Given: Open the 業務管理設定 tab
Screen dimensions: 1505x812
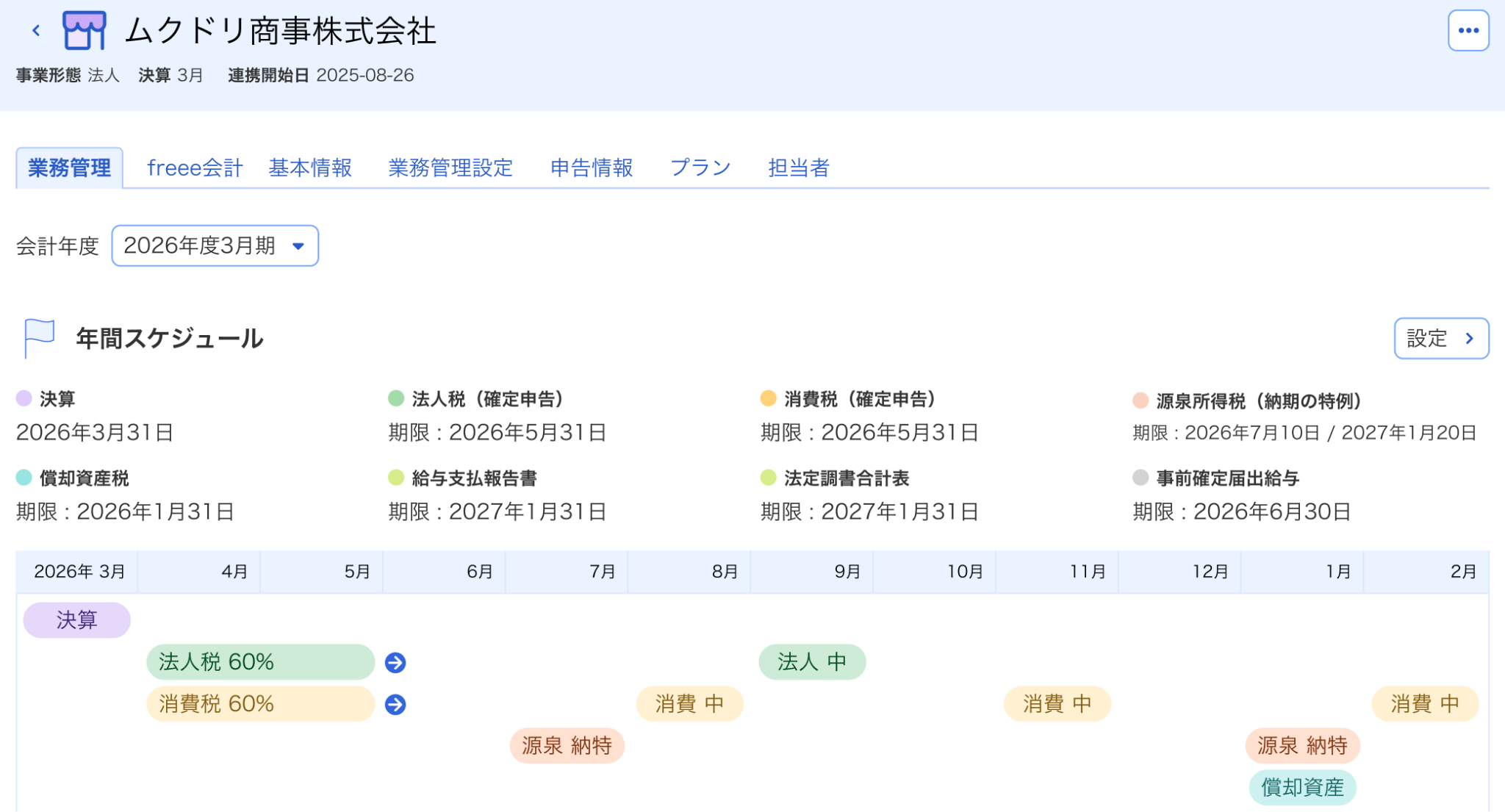Looking at the screenshot, I should (450, 168).
